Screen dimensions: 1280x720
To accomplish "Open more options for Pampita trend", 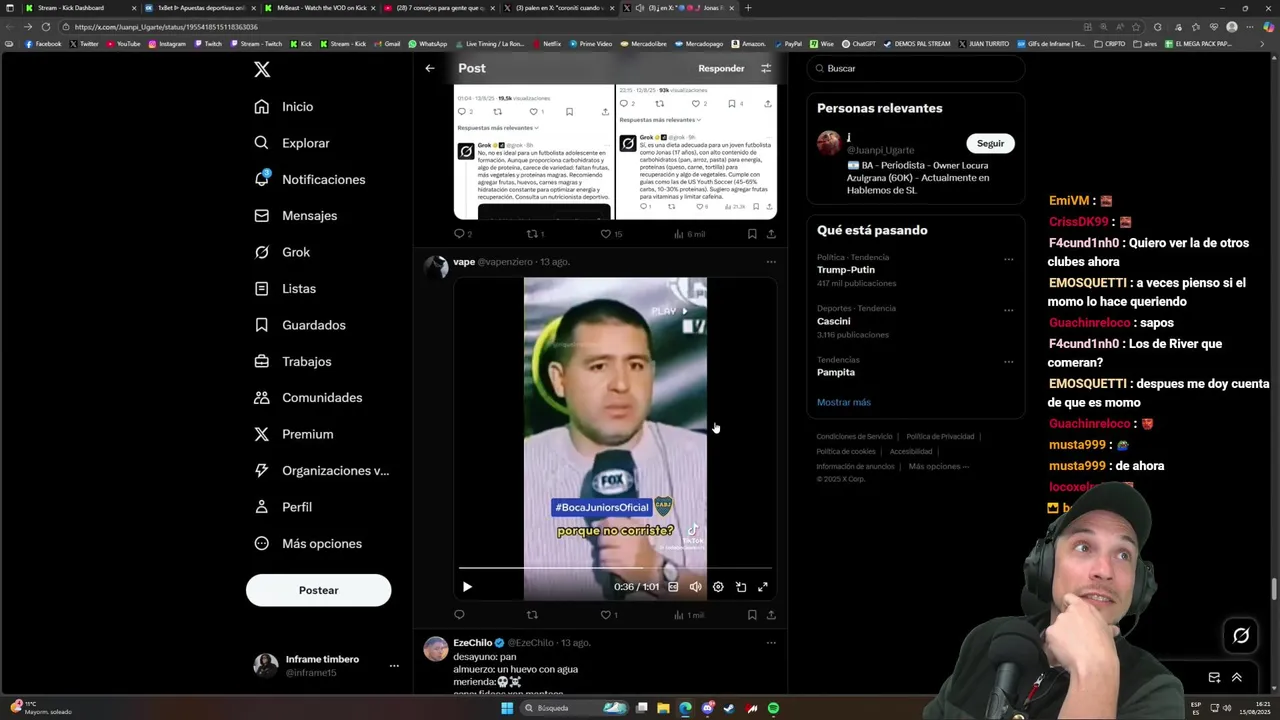I will tap(1008, 361).
